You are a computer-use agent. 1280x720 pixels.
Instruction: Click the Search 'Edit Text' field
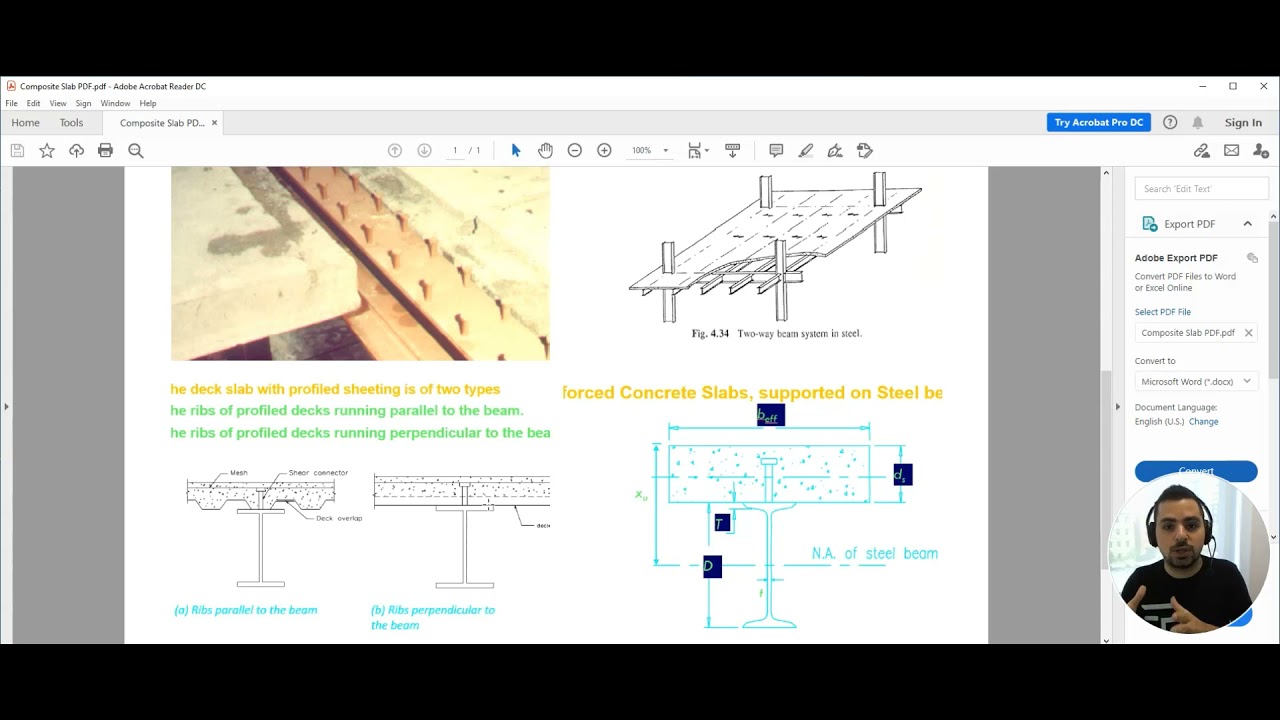(x=1202, y=188)
